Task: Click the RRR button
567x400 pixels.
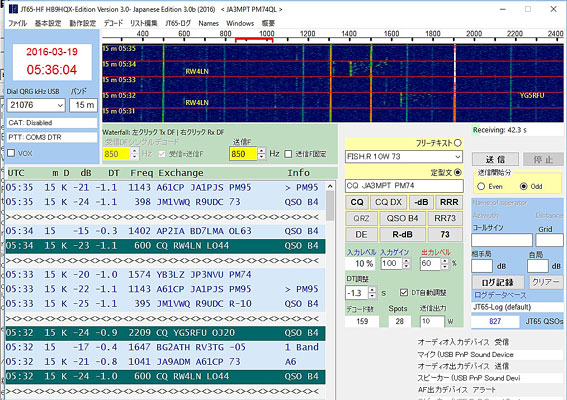Action: pyautogui.click(x=449, y=202)
